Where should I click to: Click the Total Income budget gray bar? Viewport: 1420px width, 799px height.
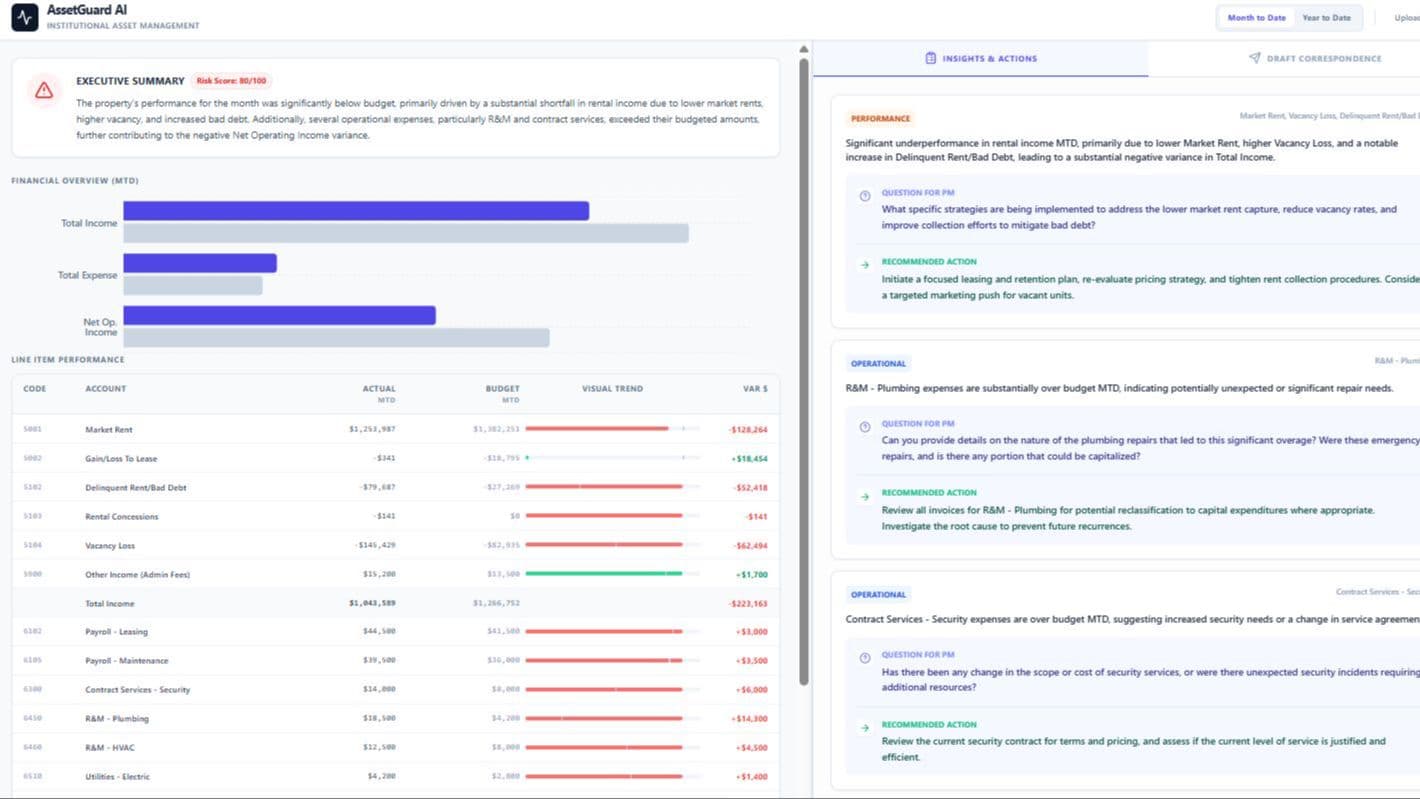click(406, 233)
